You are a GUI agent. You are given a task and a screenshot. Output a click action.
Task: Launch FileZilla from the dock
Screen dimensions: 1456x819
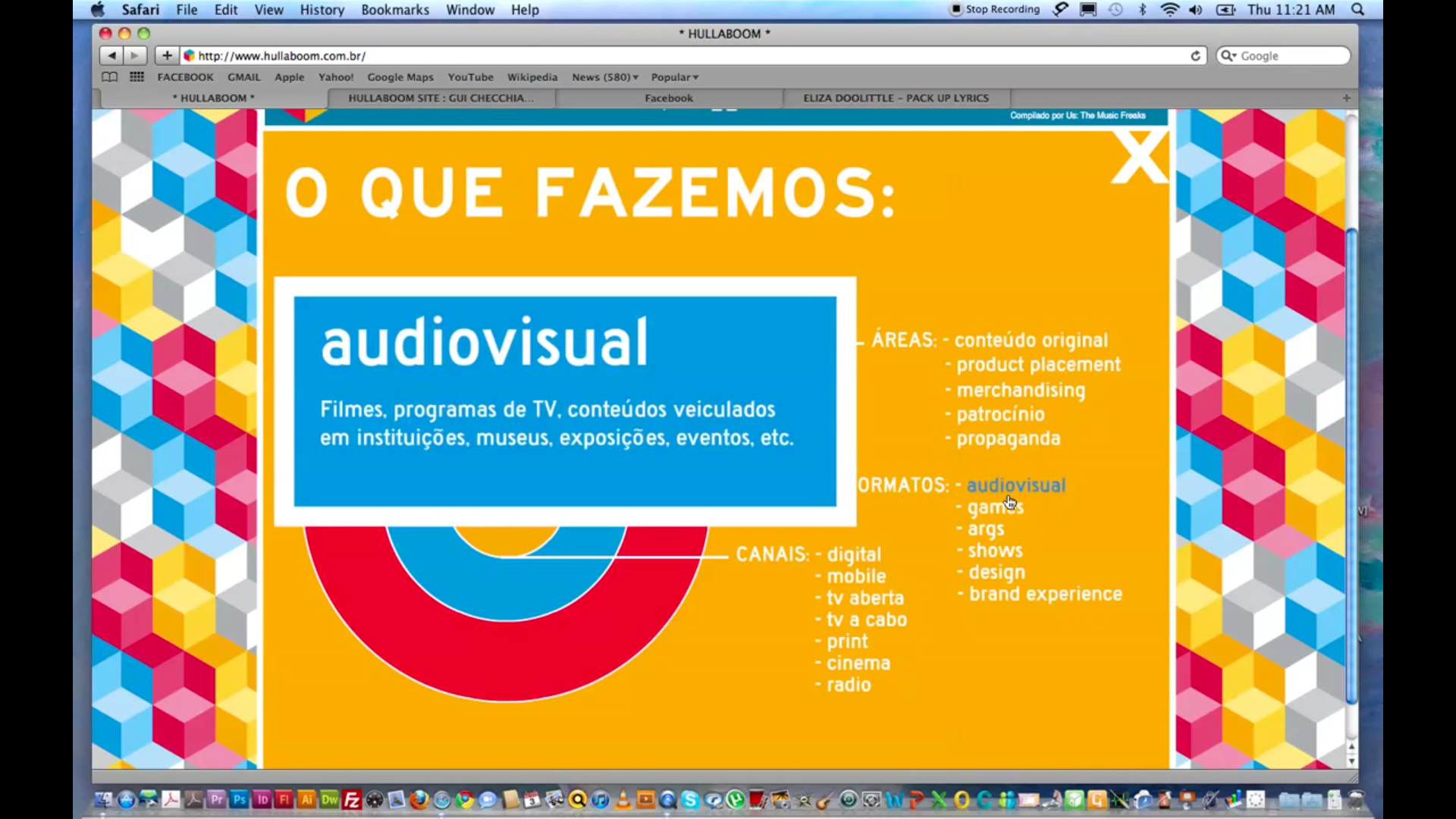pos(352,799)
